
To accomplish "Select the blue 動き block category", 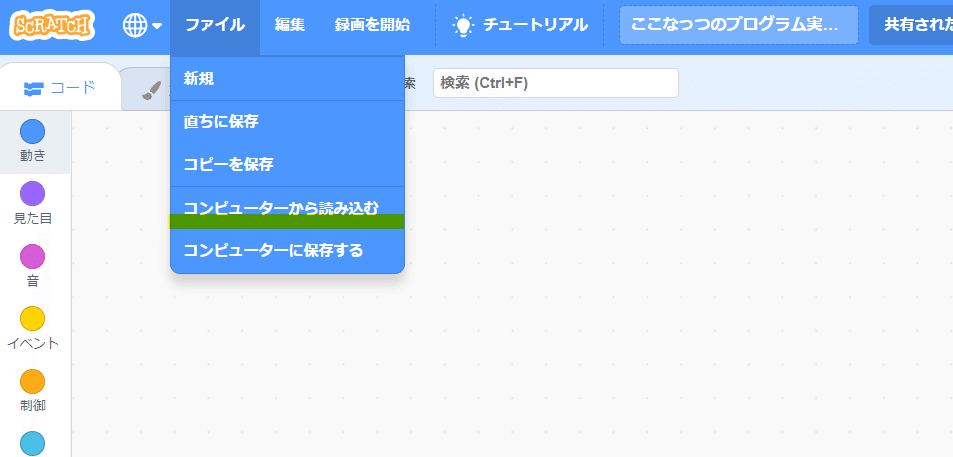I will click(32, 140).
